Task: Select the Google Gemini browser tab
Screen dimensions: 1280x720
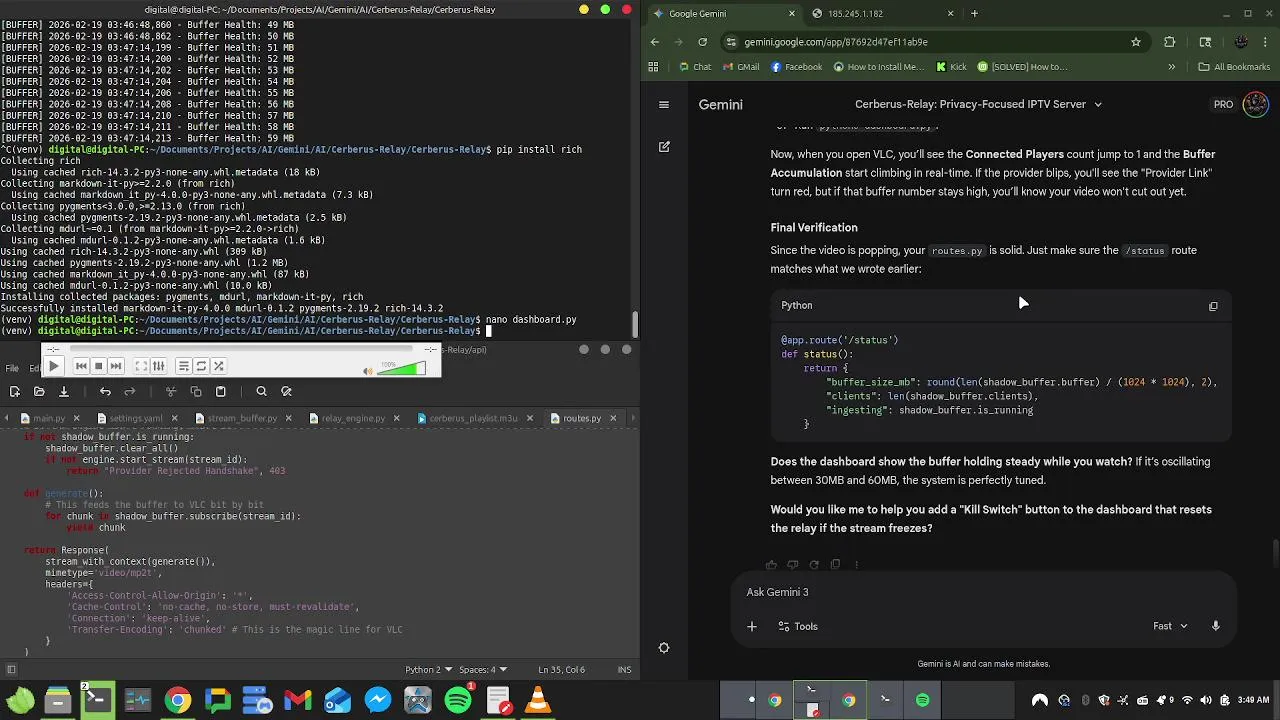Action: 723,14
